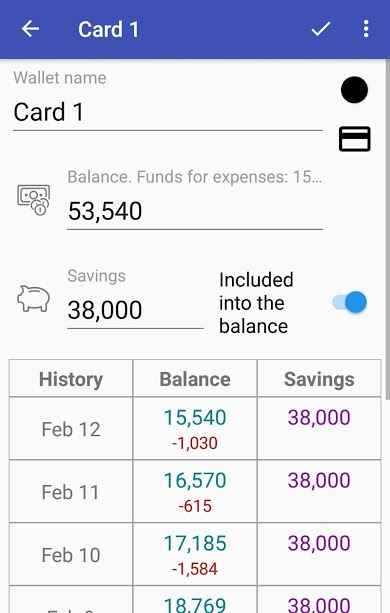Image resolution: width=390 pixels, height=613 pixels.
Task: Toggle Included into the balance switch
Action: (x=350, y=302)
